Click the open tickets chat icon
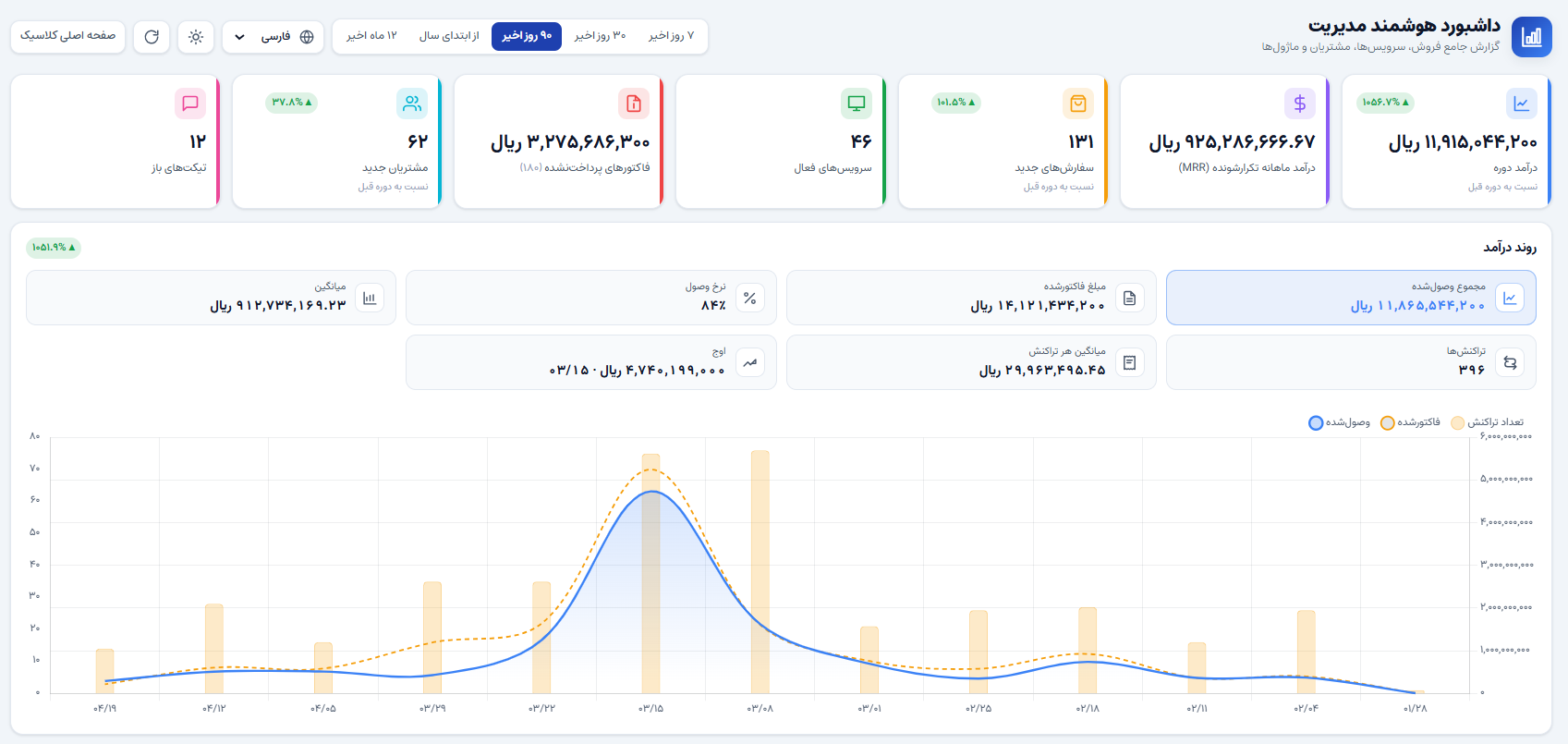The height and width of the screenshot is (744, 1568). [x=190, y=104]
